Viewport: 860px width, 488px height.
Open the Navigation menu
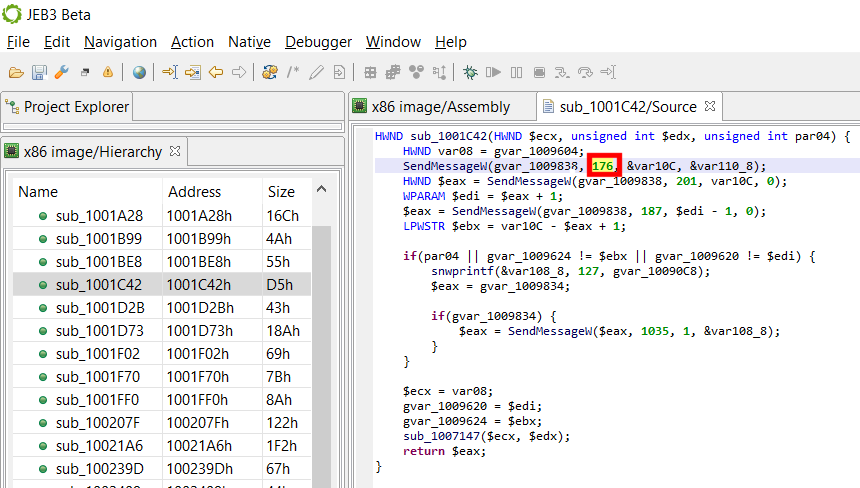(120, 42)
